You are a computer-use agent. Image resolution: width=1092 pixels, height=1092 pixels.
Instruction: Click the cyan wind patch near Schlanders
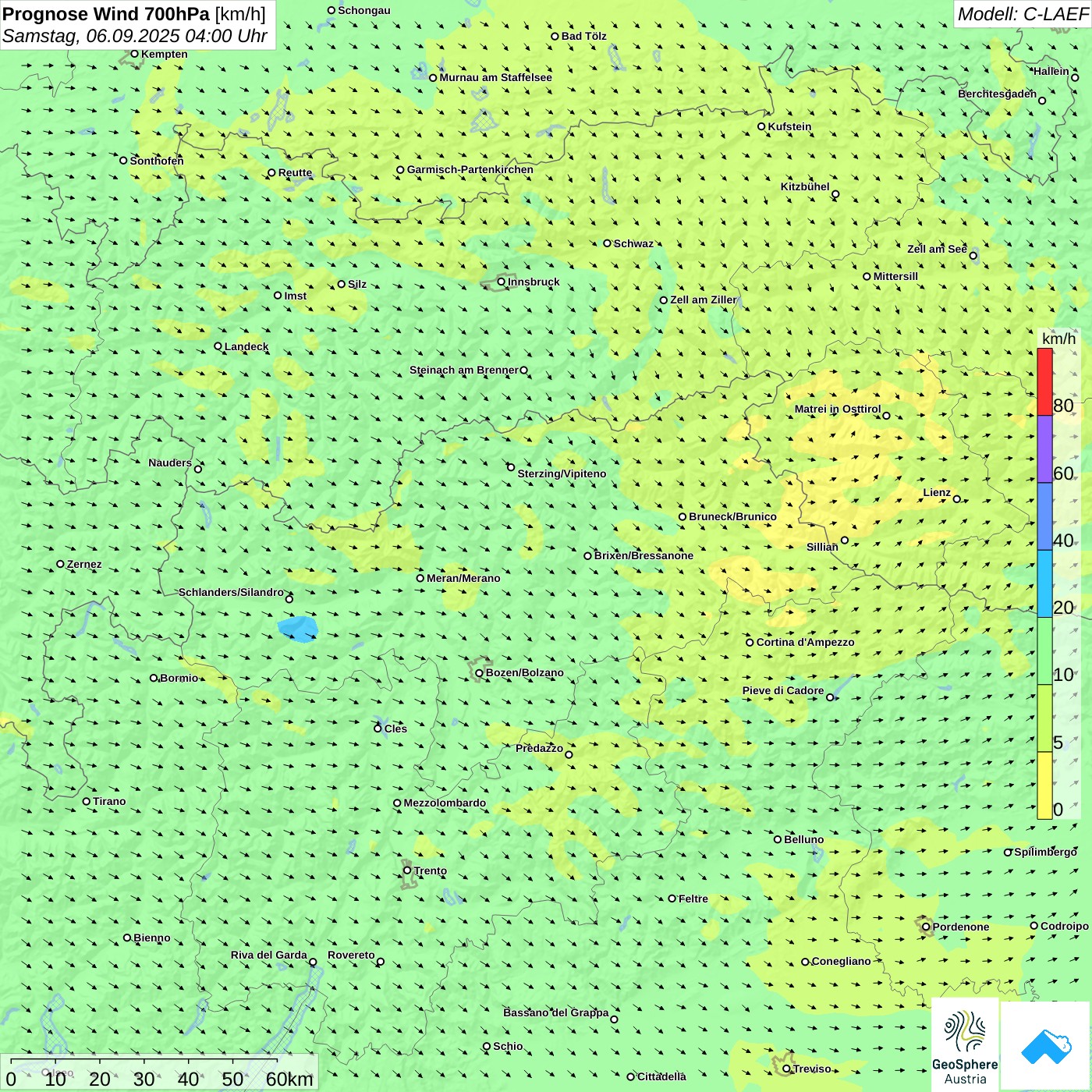pos(299,629)
